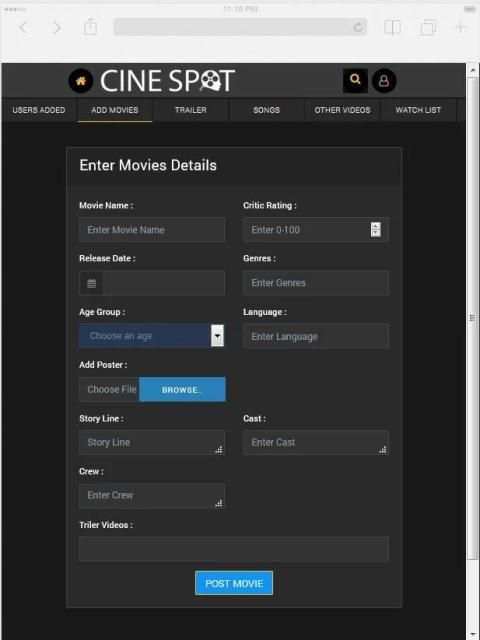Open the Choose an age select box
The height and width of the screenshot is (640, 480).
[x=152, y=336]
